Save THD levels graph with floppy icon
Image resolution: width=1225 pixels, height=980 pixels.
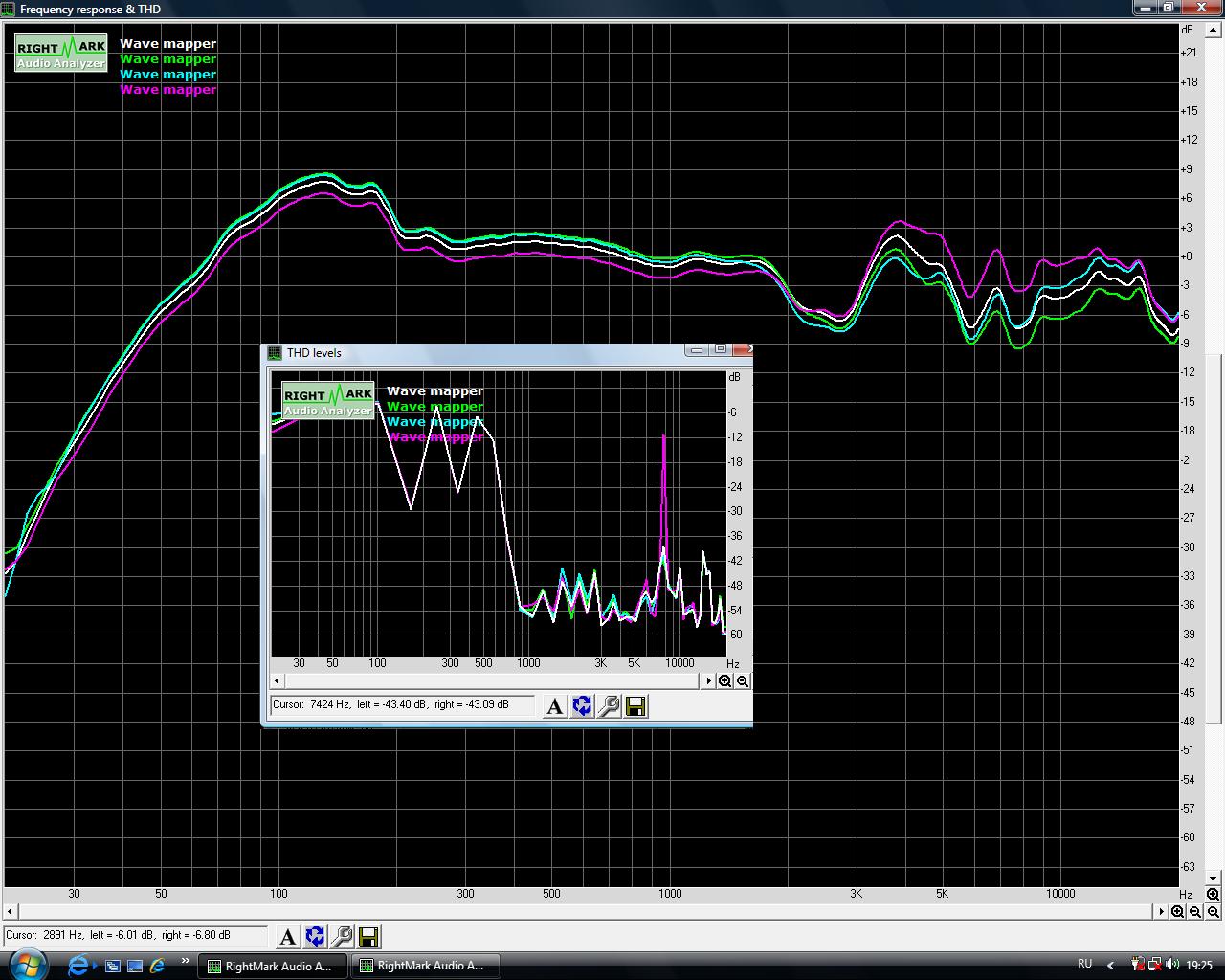pyautogui.click(x=635, y=706)
